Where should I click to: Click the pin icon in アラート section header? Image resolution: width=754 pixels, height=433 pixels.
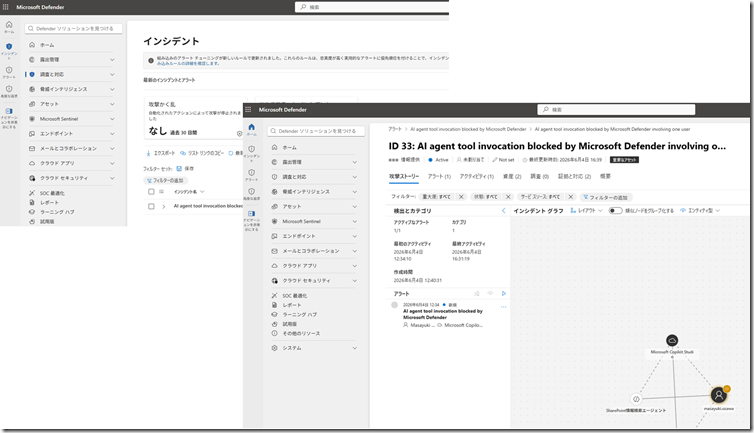477,293
